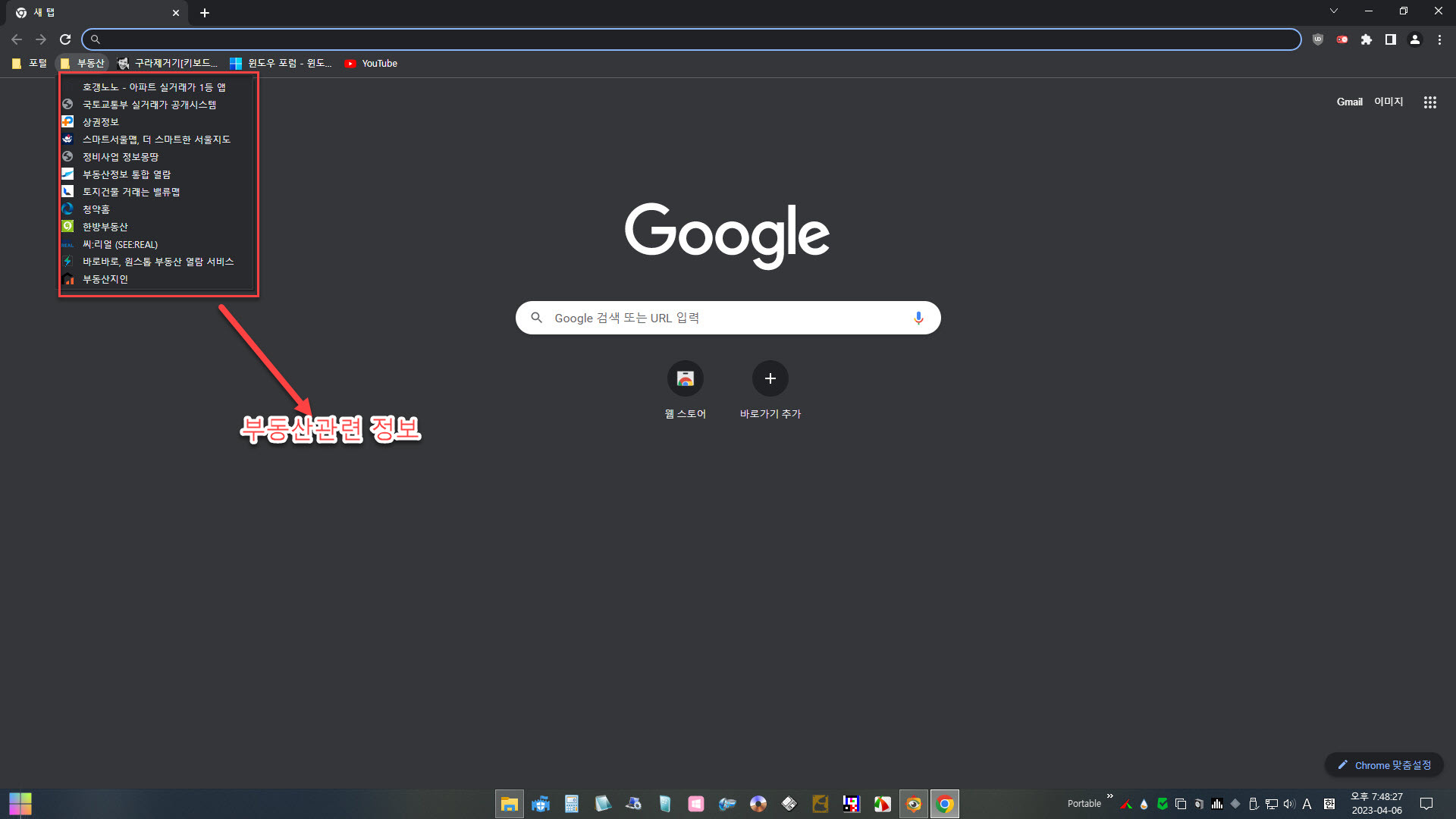The width and height of the screenshot is (1456, 819).
Task: Open the tab search chevron
Action: pyautogui.click(x=1334, y=11)
